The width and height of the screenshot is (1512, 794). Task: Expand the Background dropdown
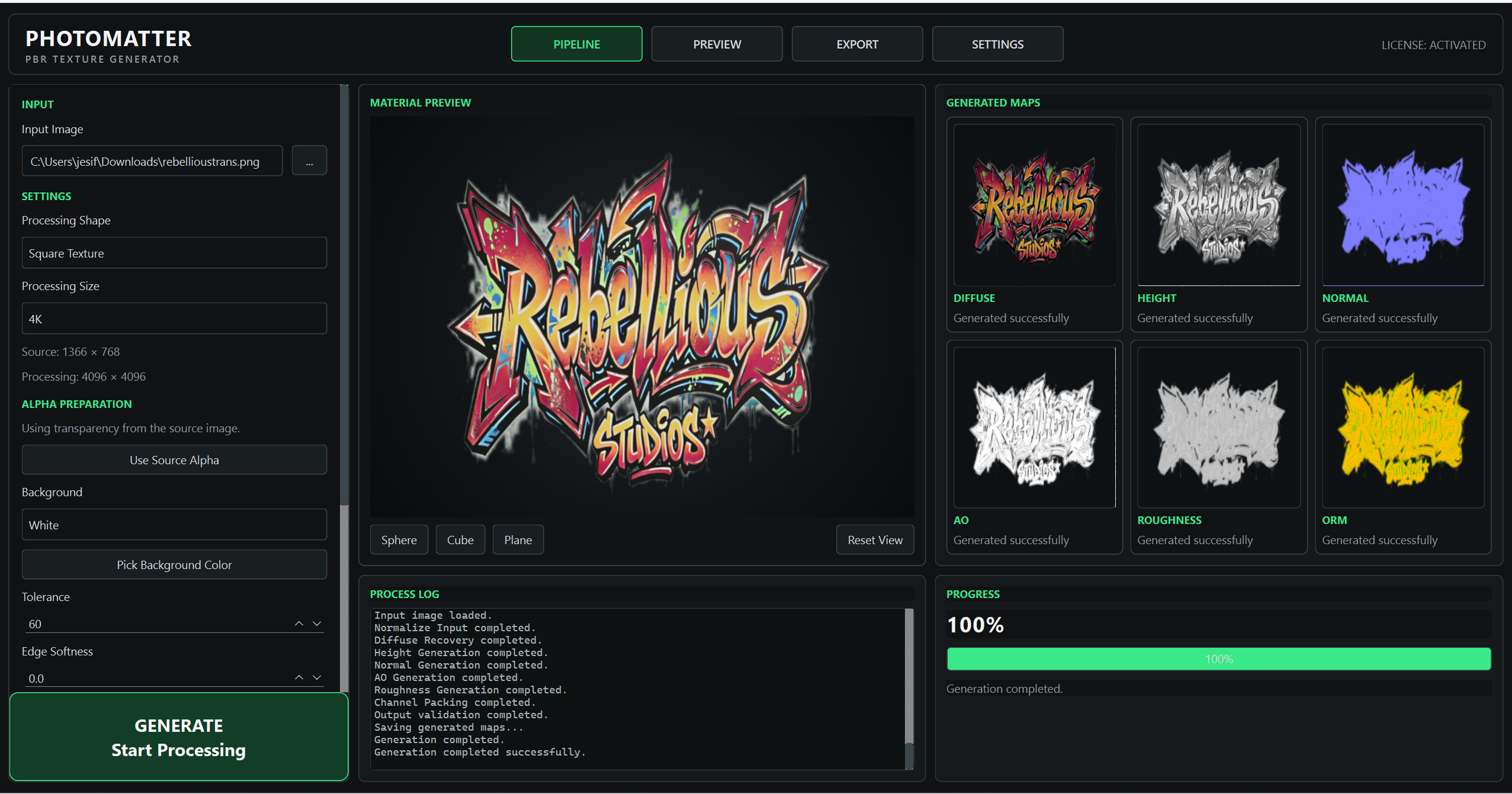(x=174, y=525)
